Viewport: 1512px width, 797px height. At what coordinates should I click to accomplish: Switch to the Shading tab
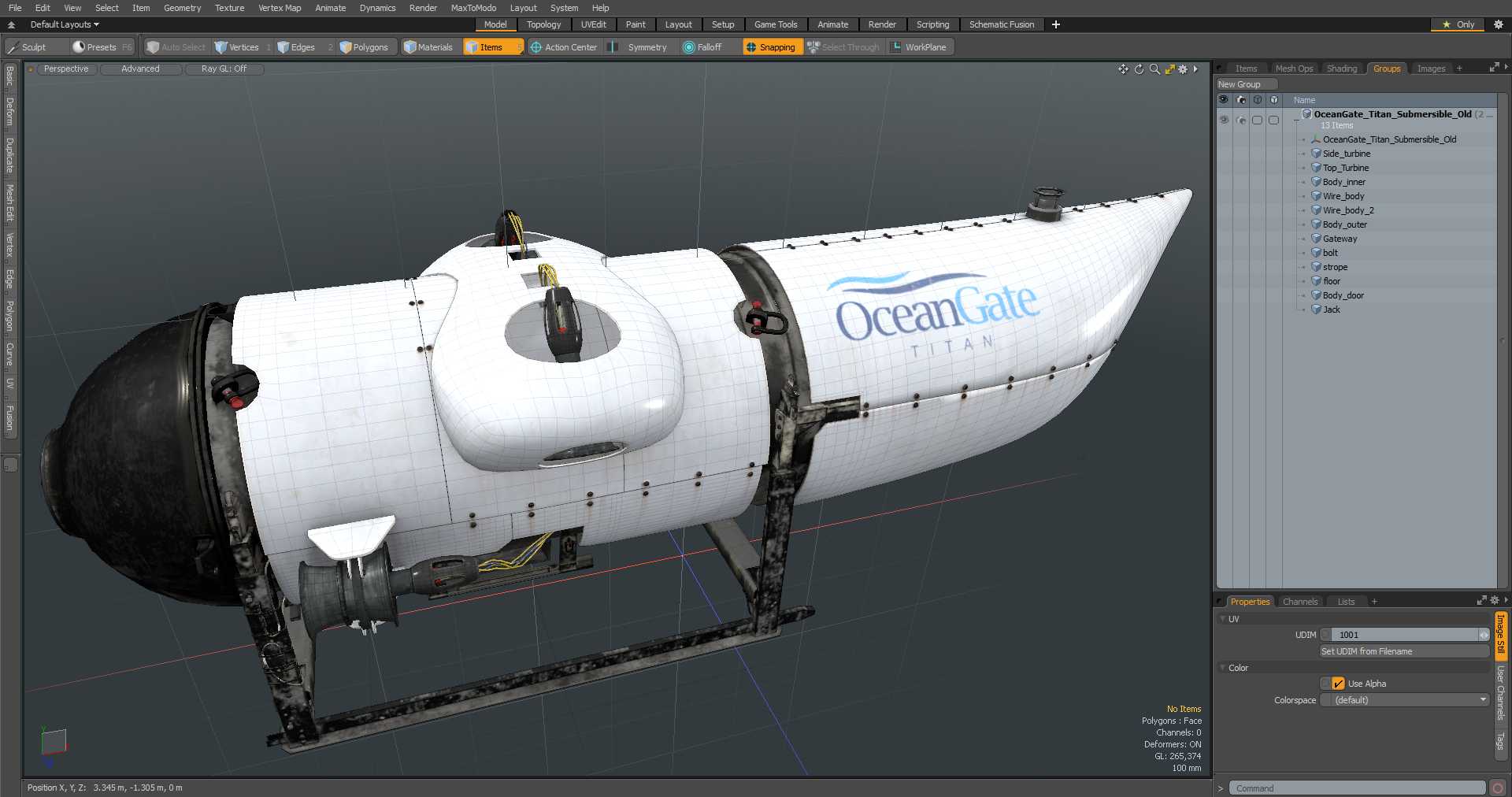click(1342, 69)
